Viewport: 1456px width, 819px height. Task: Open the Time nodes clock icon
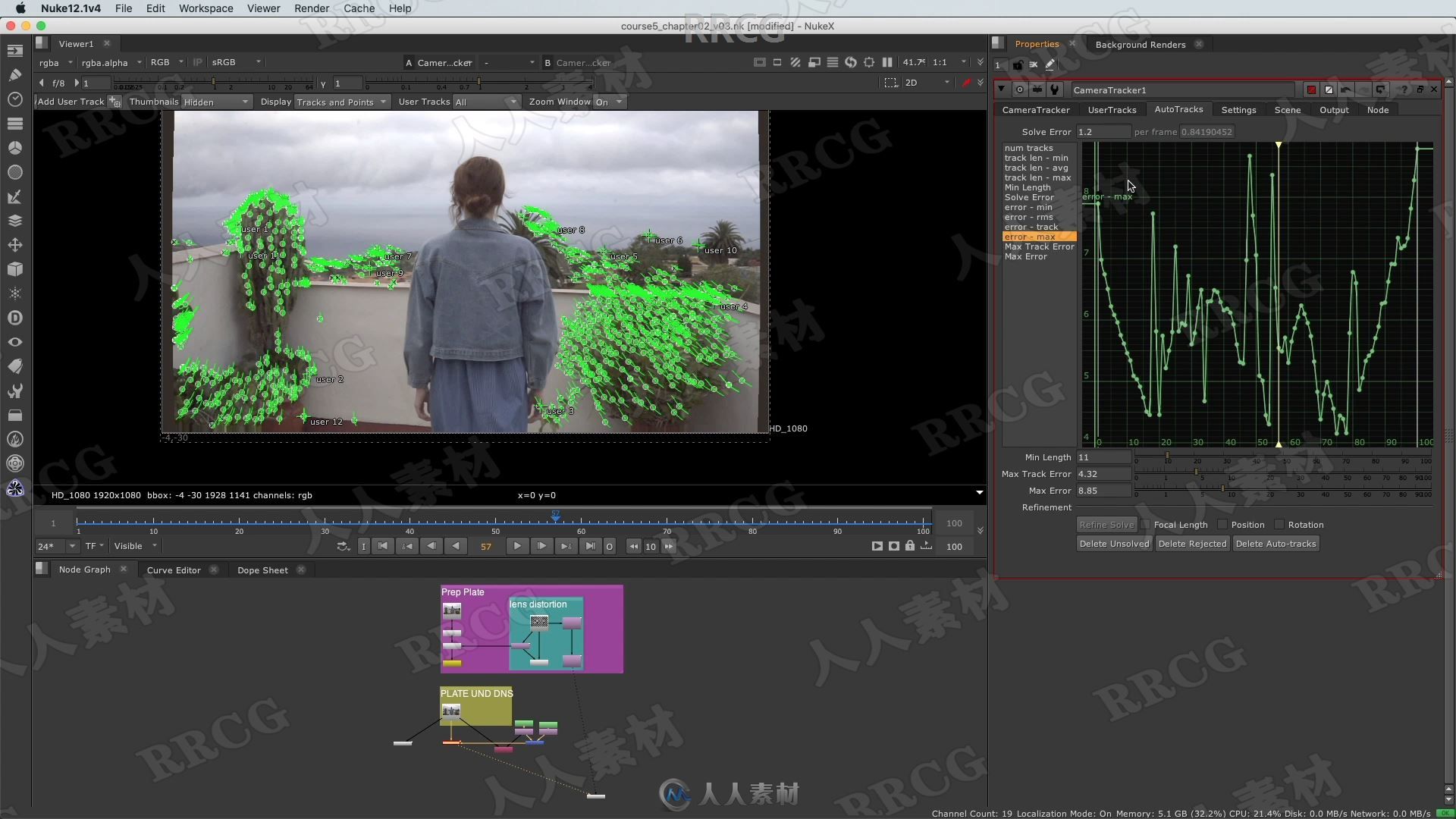(x=14, y=99)
